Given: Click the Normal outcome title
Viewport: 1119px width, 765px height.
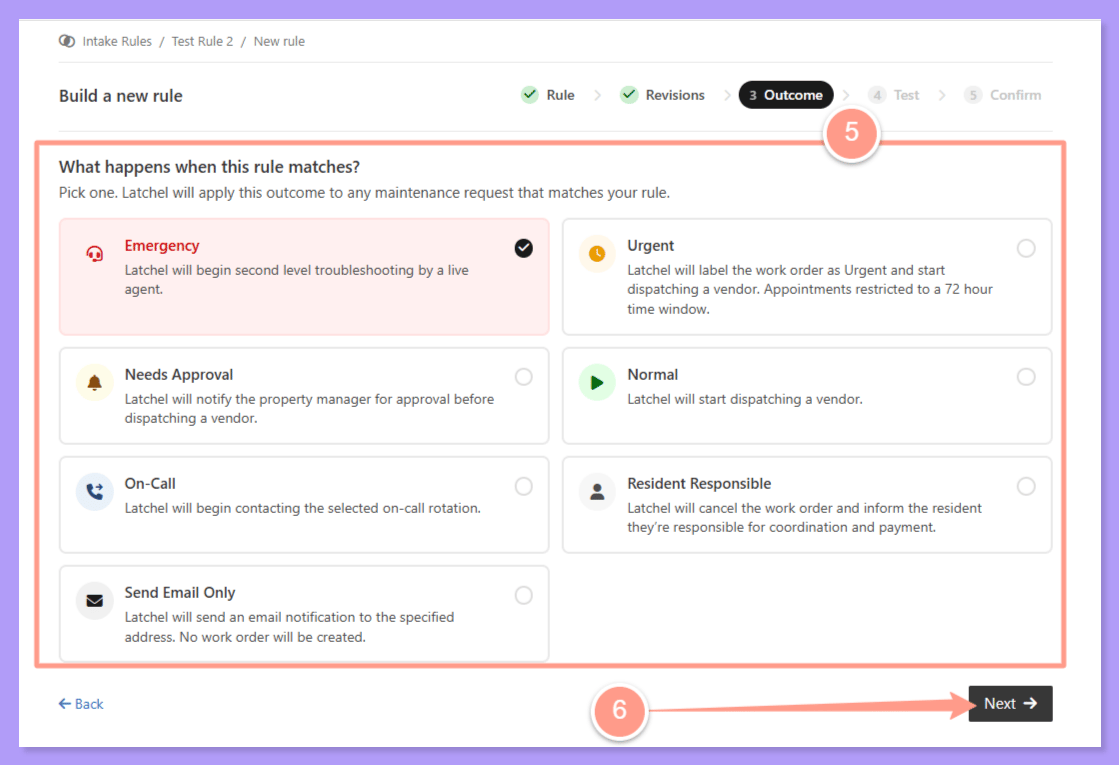Looking at the screenshot, I should [652, 375].
